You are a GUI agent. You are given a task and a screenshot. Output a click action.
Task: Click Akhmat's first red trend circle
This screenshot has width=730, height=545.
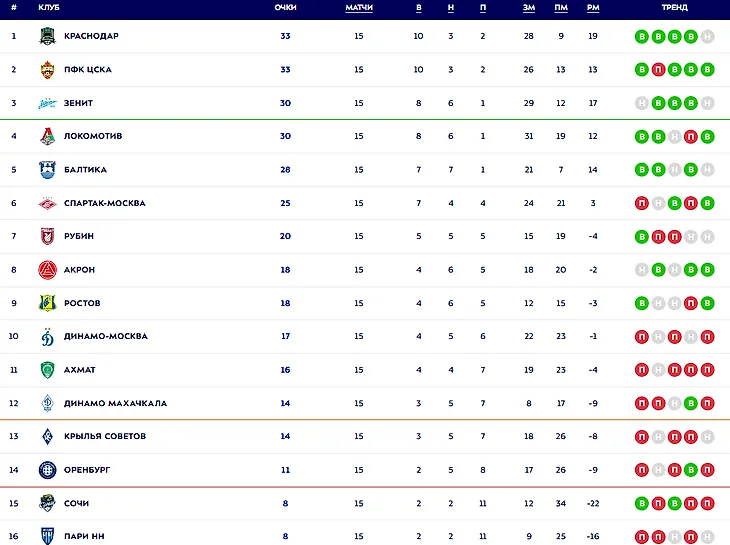[642, 370]
